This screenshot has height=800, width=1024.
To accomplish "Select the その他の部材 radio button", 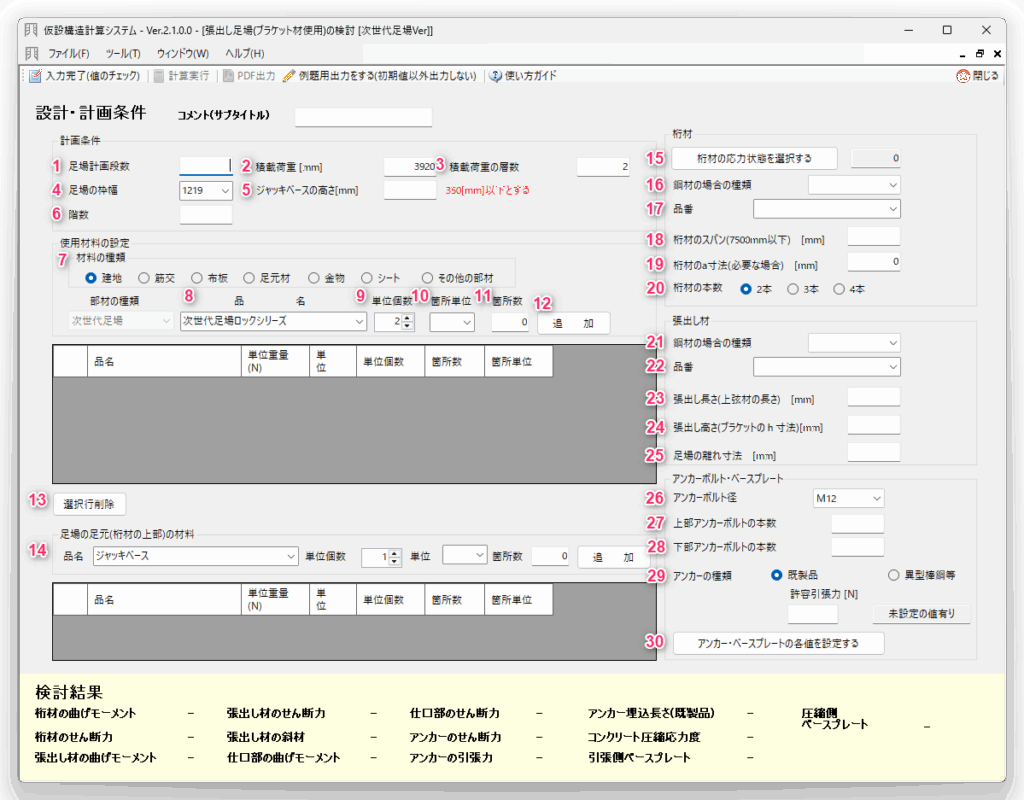I will pyautogui.click(x=427, y=278).
